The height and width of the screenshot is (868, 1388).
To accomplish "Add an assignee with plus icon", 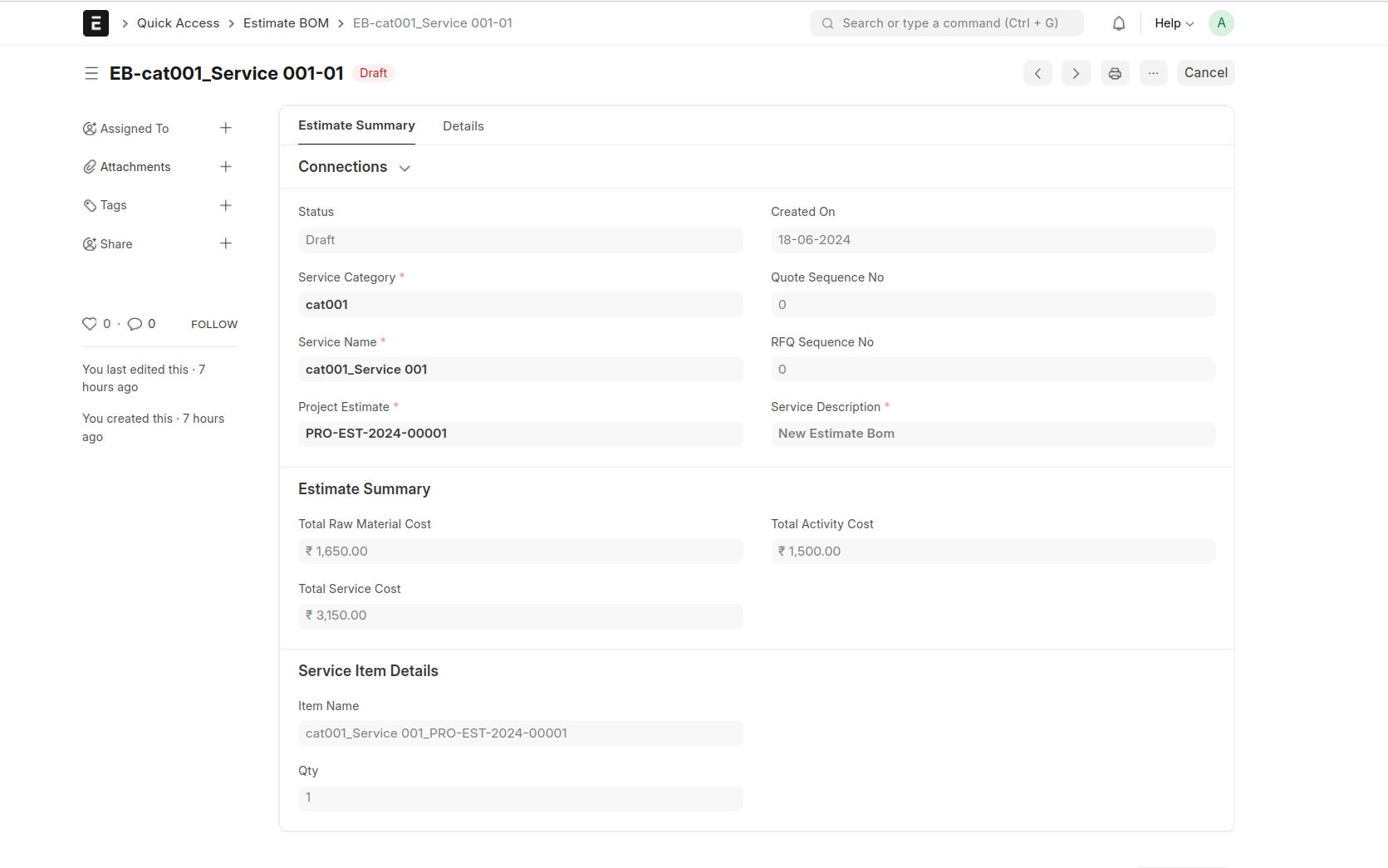I will 225,128.
